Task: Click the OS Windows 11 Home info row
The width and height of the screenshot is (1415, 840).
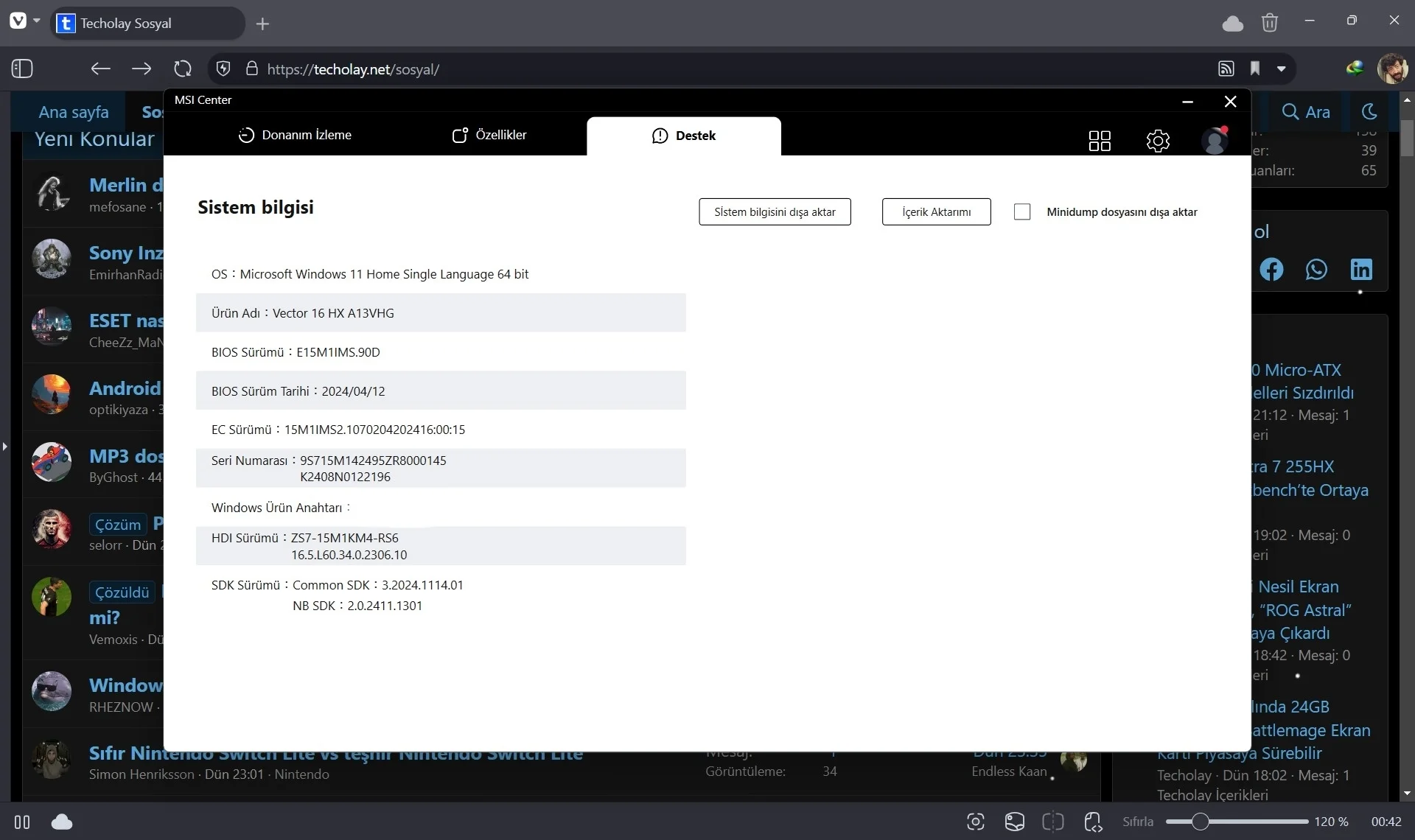Action: pos(441,274)
